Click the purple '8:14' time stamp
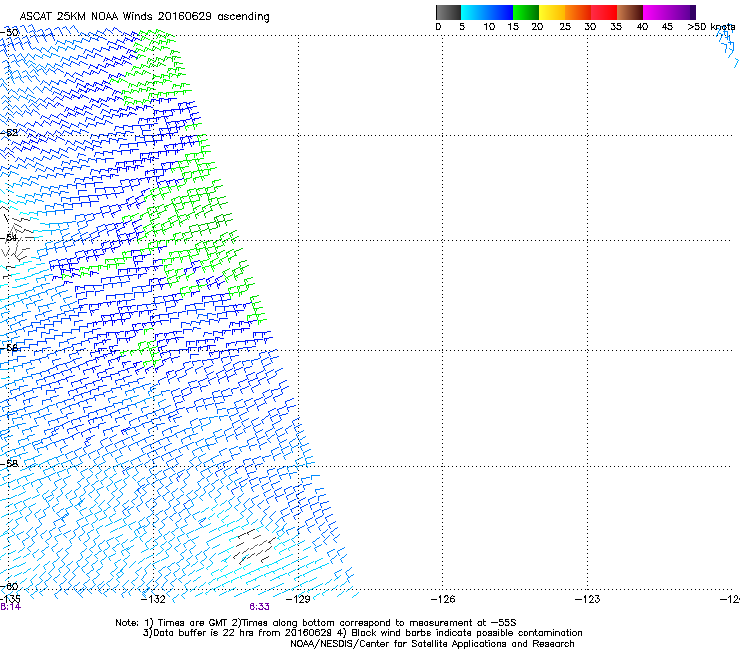 (10, 607)
